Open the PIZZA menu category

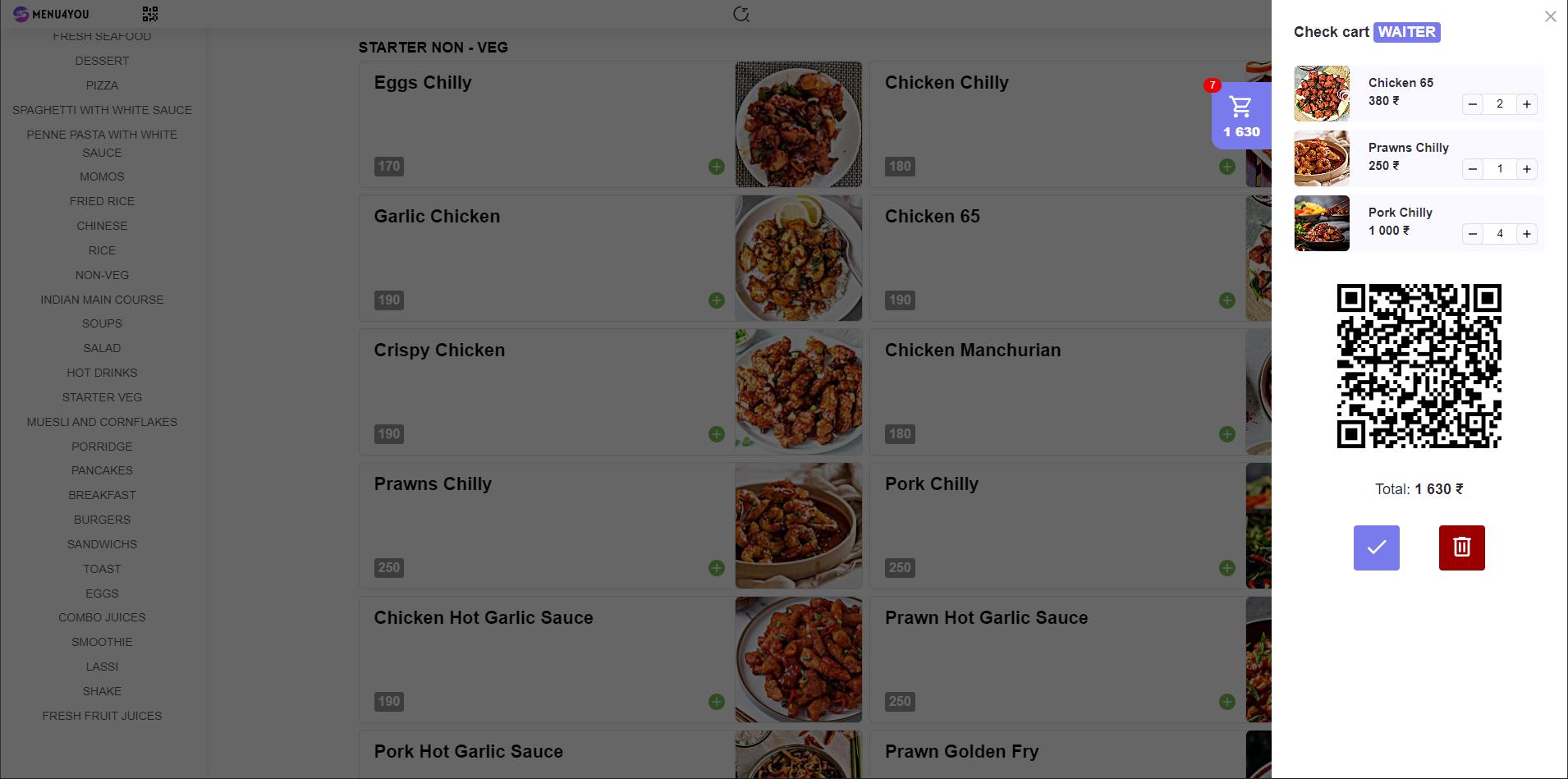[x=102, y=85]
